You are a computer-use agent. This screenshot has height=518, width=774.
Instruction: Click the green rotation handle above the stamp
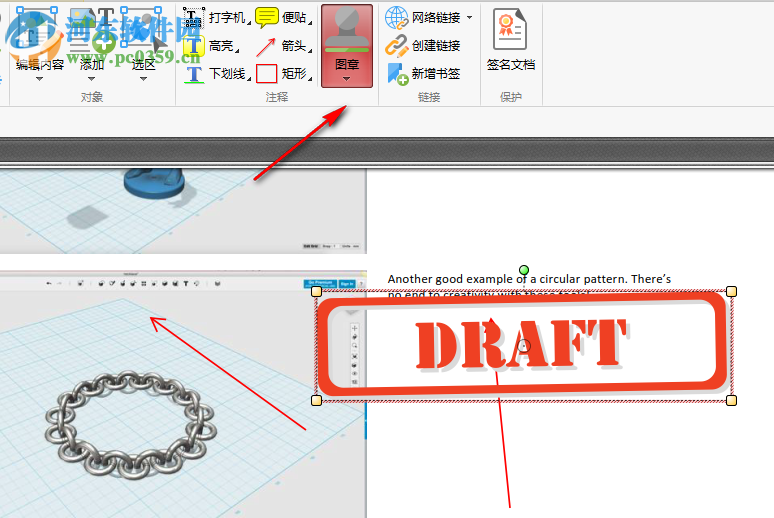click(x=524, y=270)
